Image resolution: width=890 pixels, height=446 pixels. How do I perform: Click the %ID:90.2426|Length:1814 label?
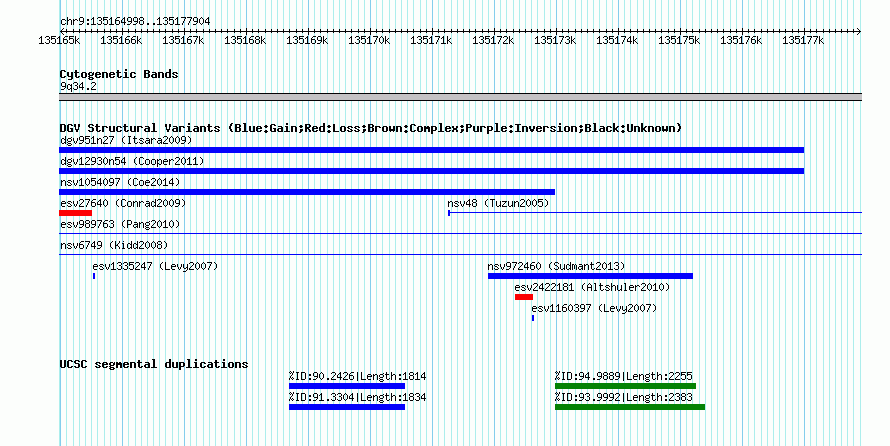click(x=358, y=376)
